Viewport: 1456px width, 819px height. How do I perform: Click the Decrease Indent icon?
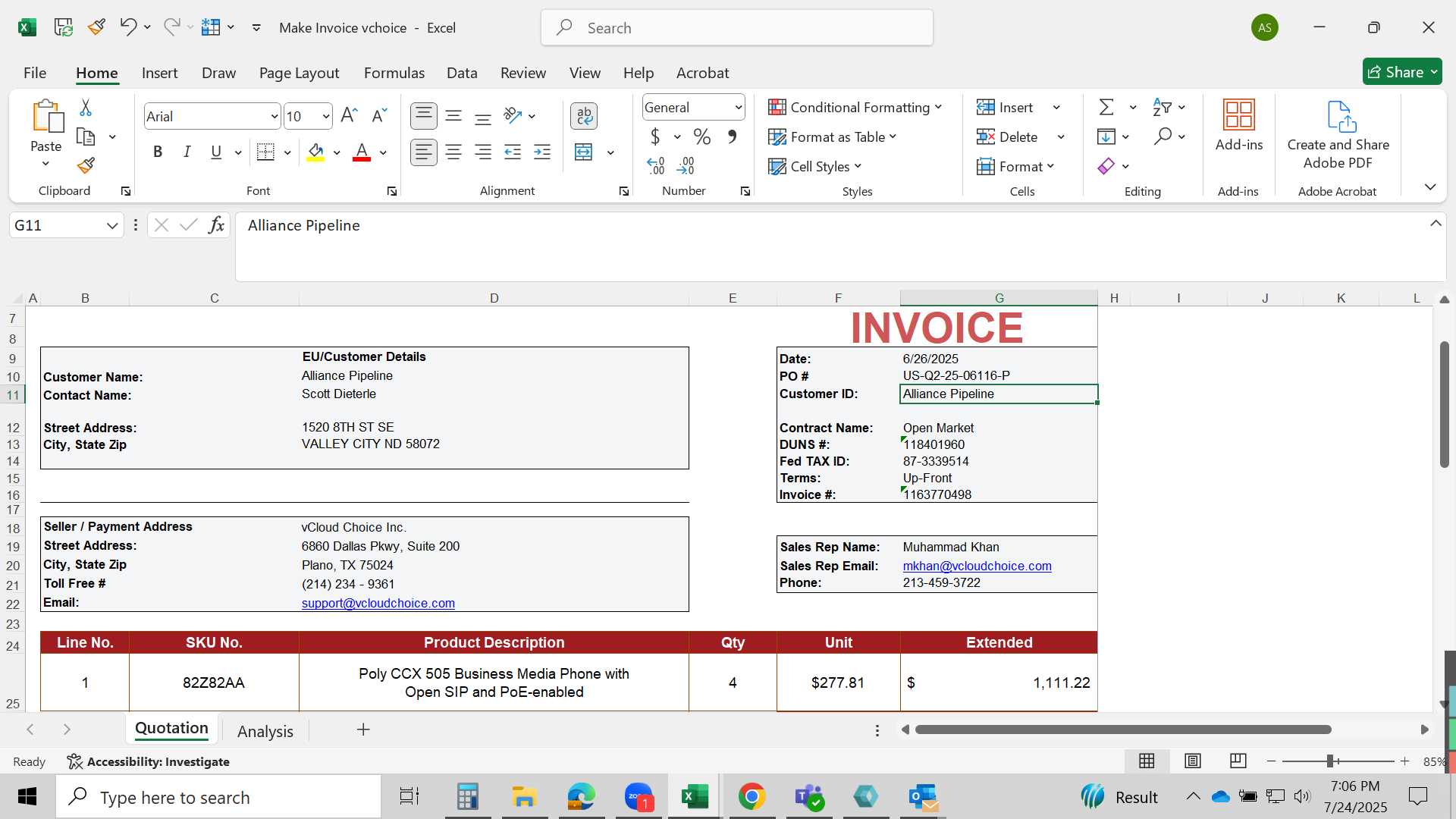[513, 152]
